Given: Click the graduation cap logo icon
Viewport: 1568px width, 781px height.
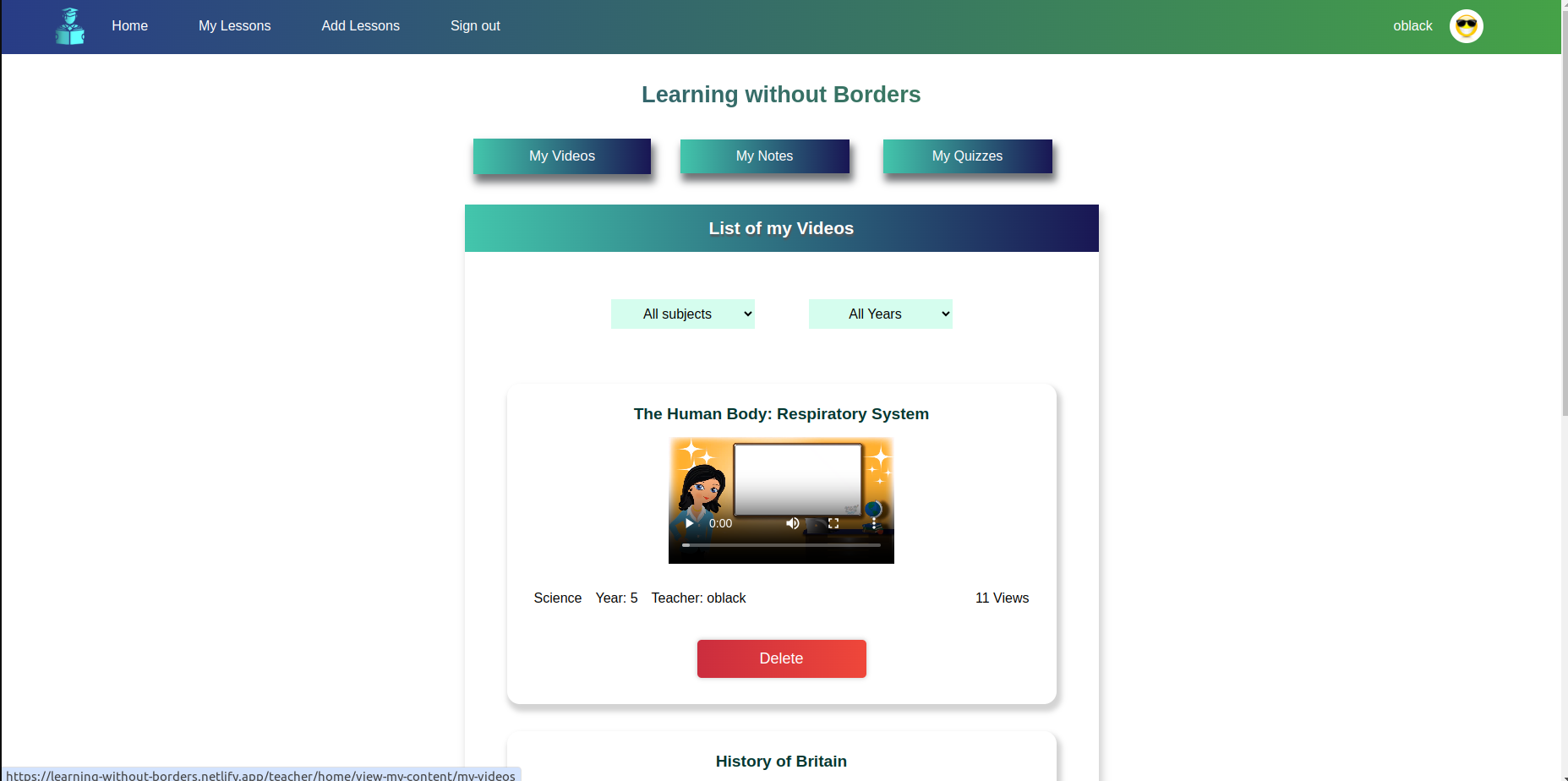Looking at the screenshot, I should [70, 26].
